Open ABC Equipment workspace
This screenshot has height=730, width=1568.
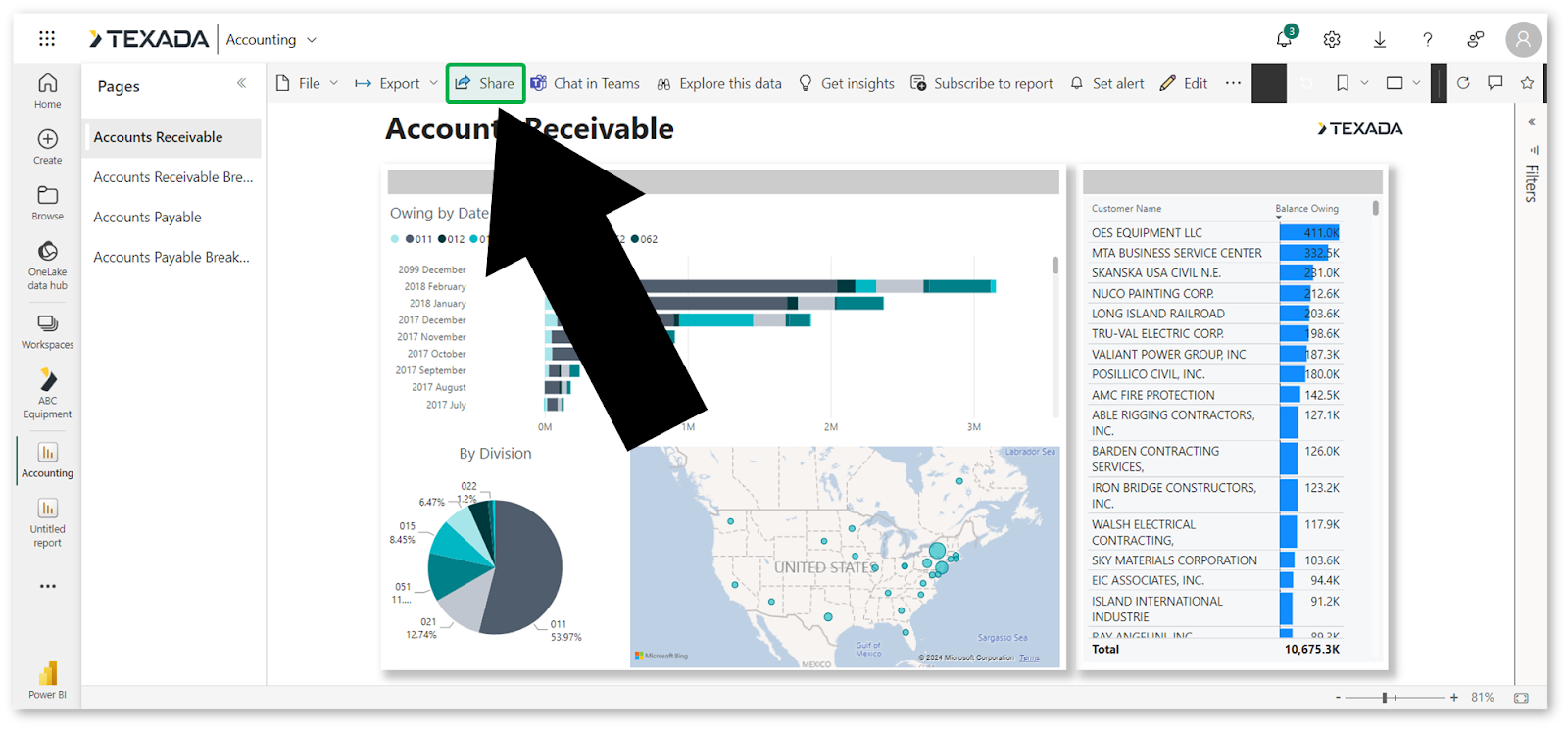point(47,393)
